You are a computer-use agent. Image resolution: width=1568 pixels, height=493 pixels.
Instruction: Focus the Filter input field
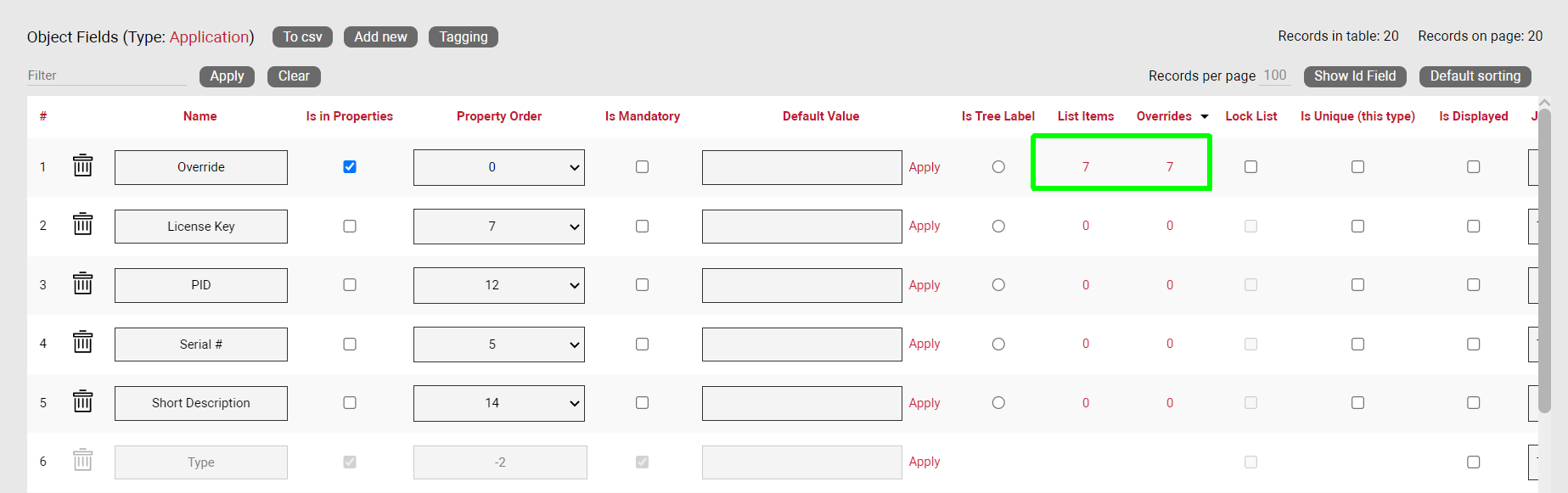point(106,76)
